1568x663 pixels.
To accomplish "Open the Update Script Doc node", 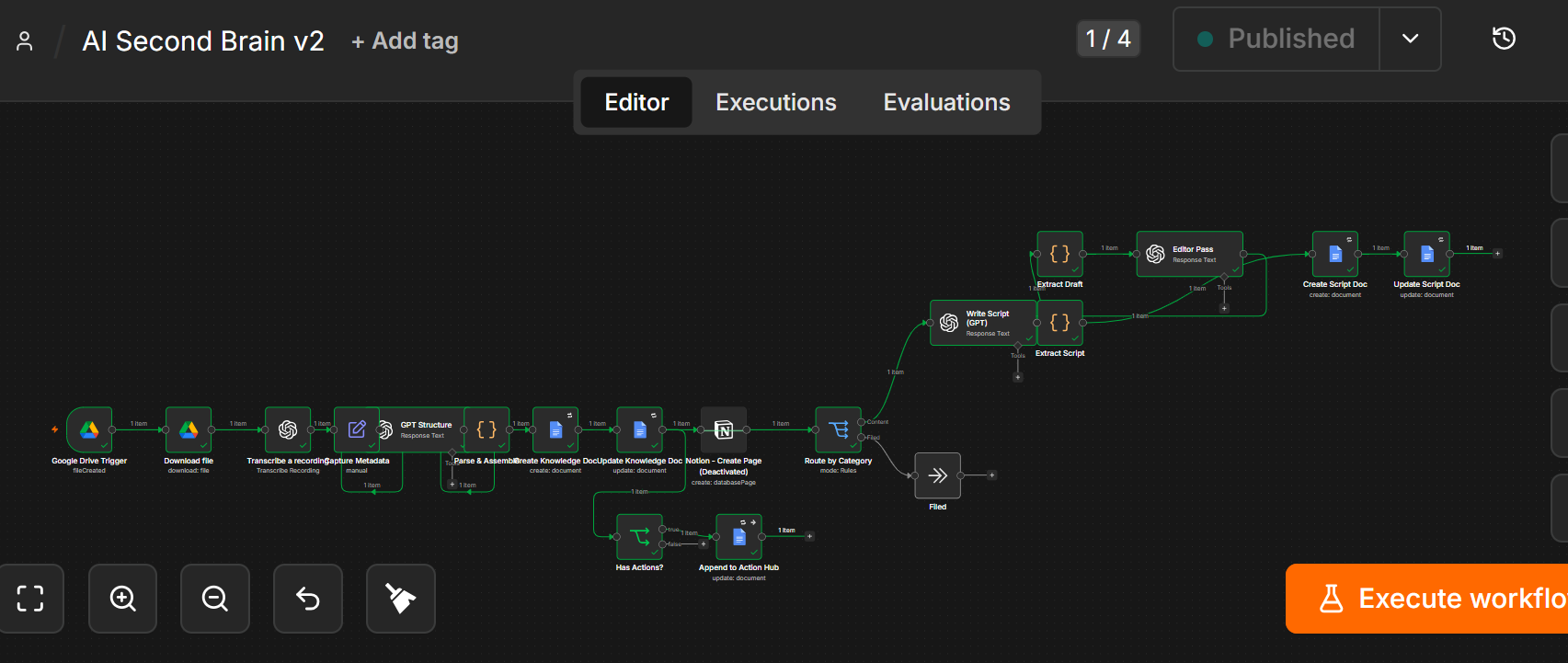I will coord(1427,254).
